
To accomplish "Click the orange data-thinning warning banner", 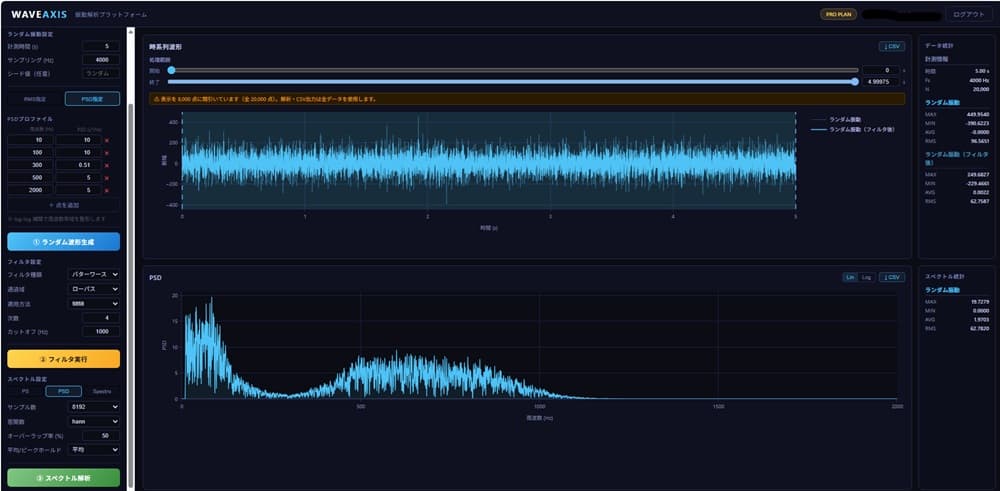I will click(527, 99).
